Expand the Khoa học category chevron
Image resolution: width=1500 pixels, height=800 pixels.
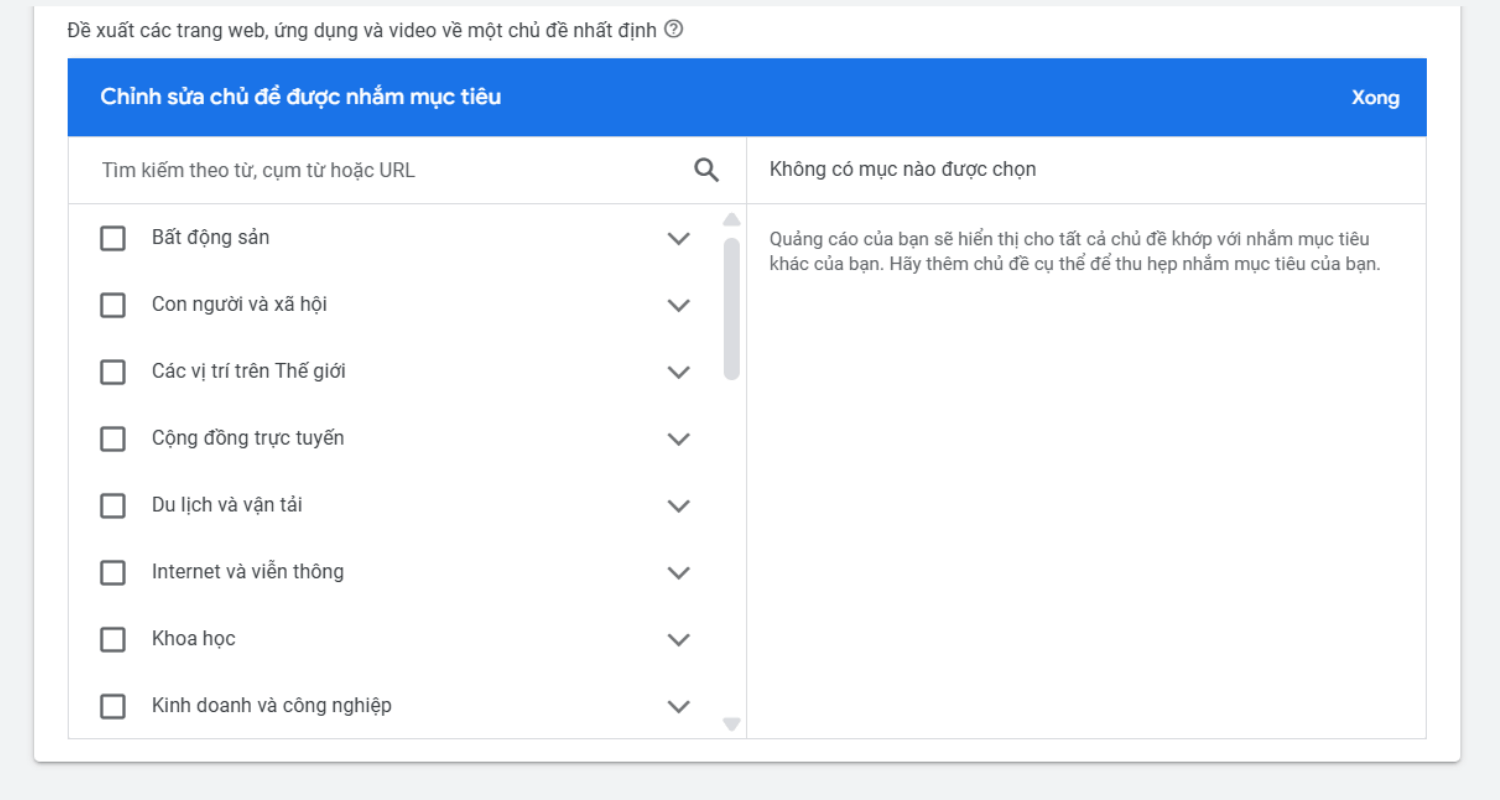point(679,640)
